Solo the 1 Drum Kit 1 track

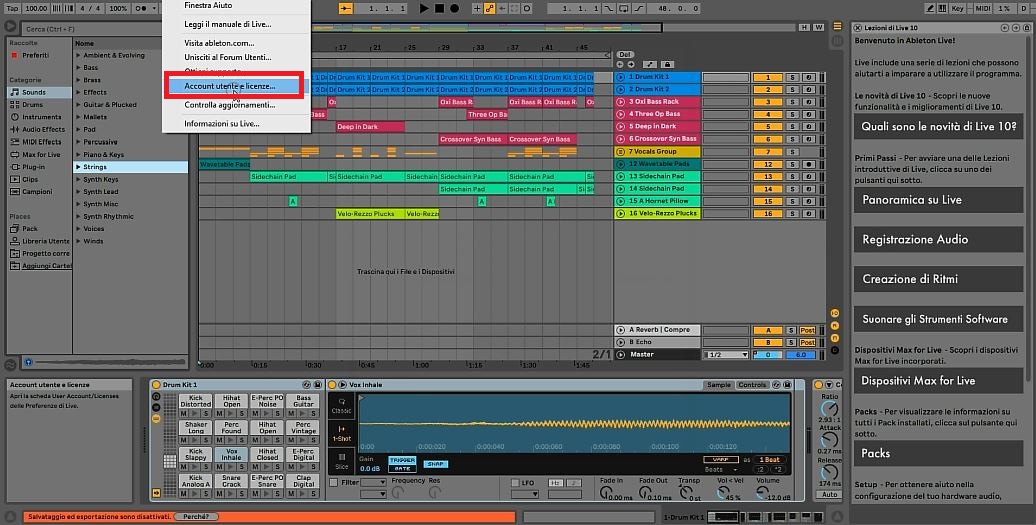coord(792,77)
